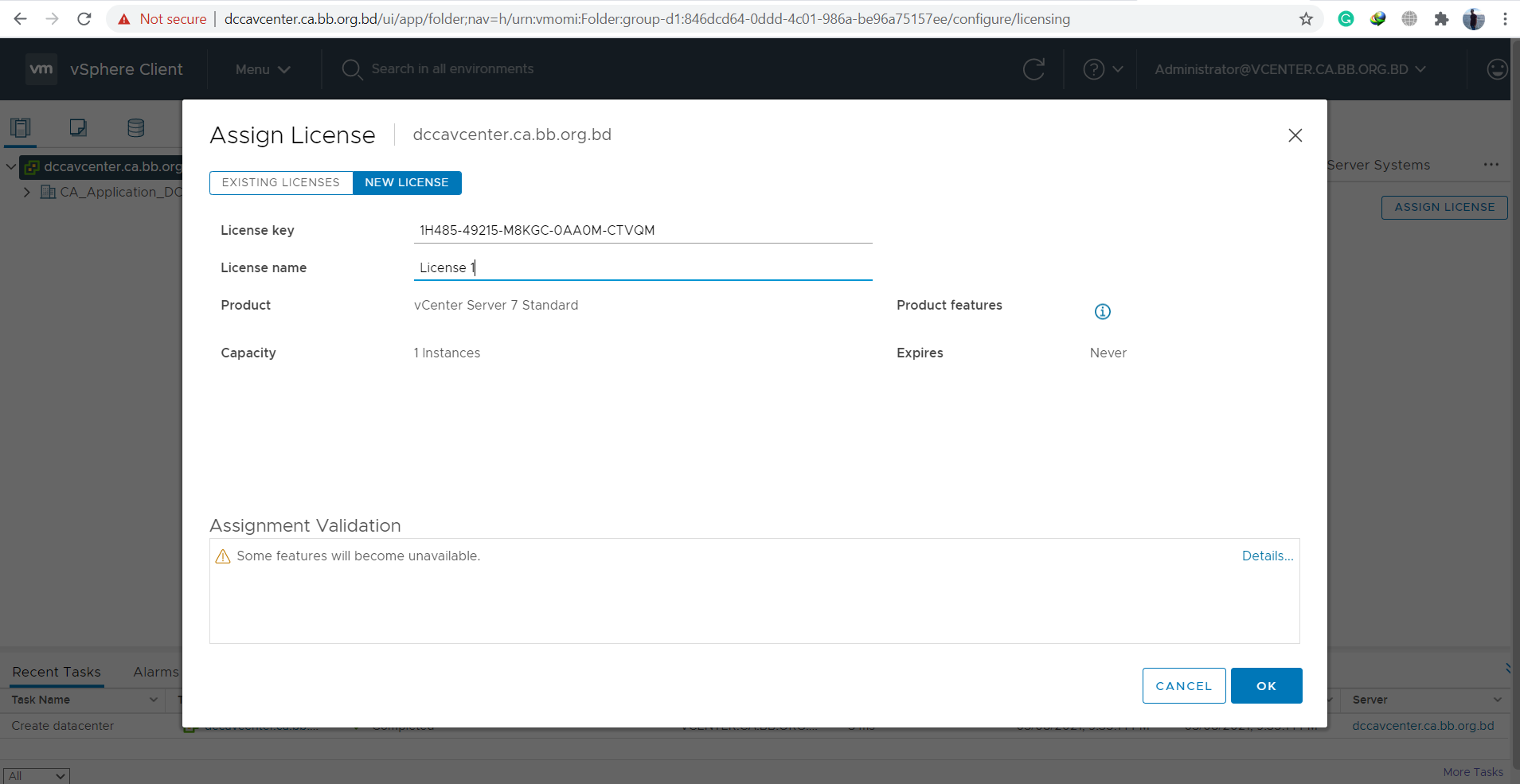1520x784 pixels.
Task: Open the dccavcenter.ca.bb.org.bd server link in tasks
Action: click(x=1423, y=726)
